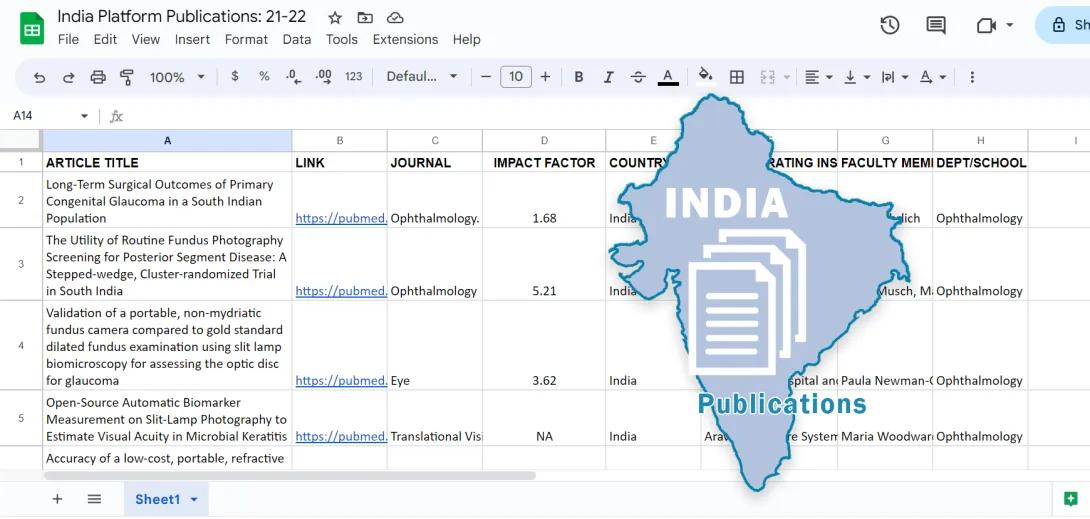This screenshot has height=519, width=1090.
Task: Open pubmed link in Eye journal row
Action: [x=341, y=381]
